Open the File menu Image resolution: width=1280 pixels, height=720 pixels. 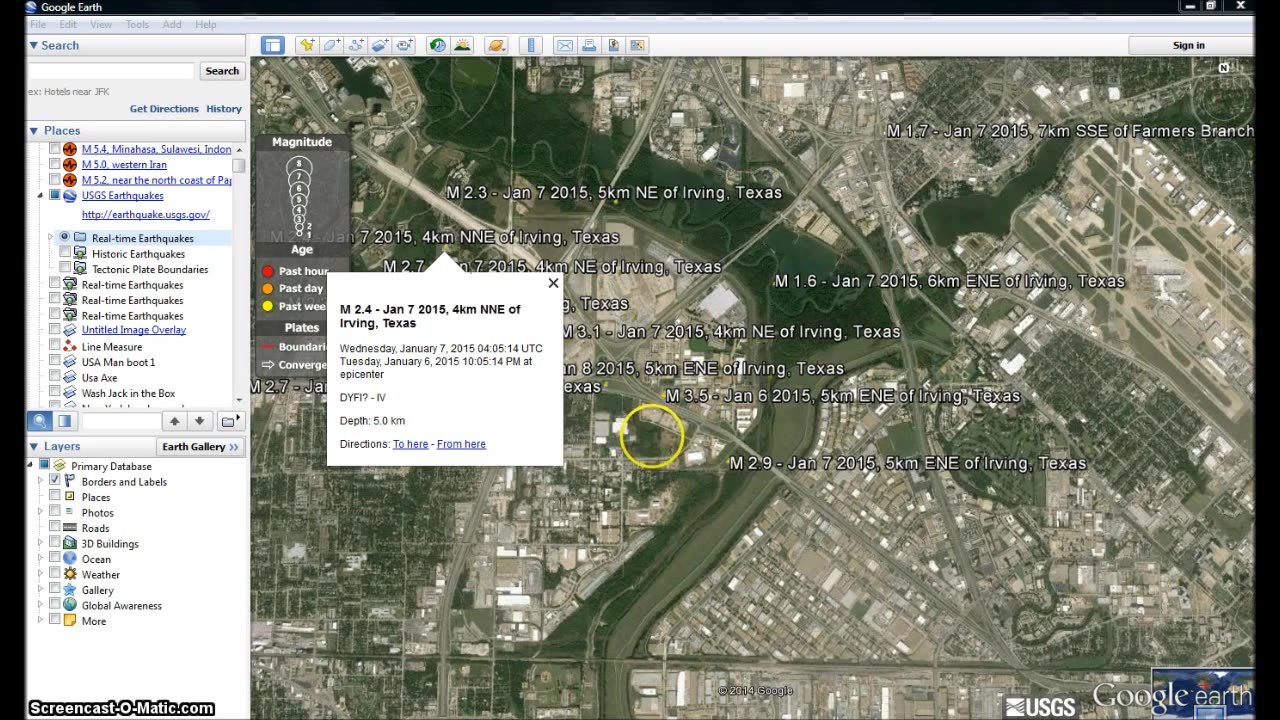pos(38,24)
